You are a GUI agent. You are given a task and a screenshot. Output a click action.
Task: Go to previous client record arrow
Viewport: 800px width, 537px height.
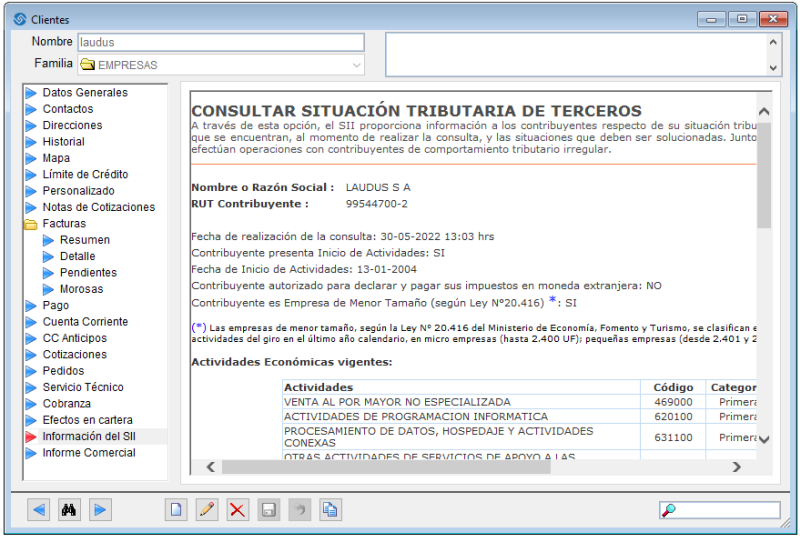38,509
